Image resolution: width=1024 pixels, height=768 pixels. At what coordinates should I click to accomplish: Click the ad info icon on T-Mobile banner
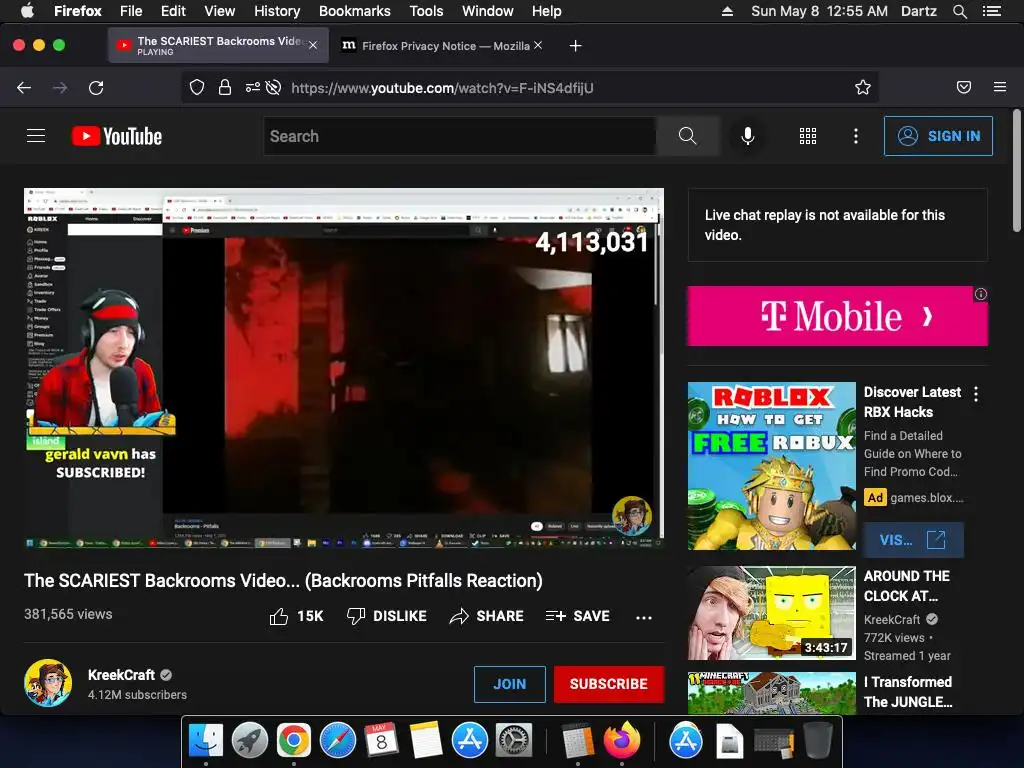tap(980, 294)
